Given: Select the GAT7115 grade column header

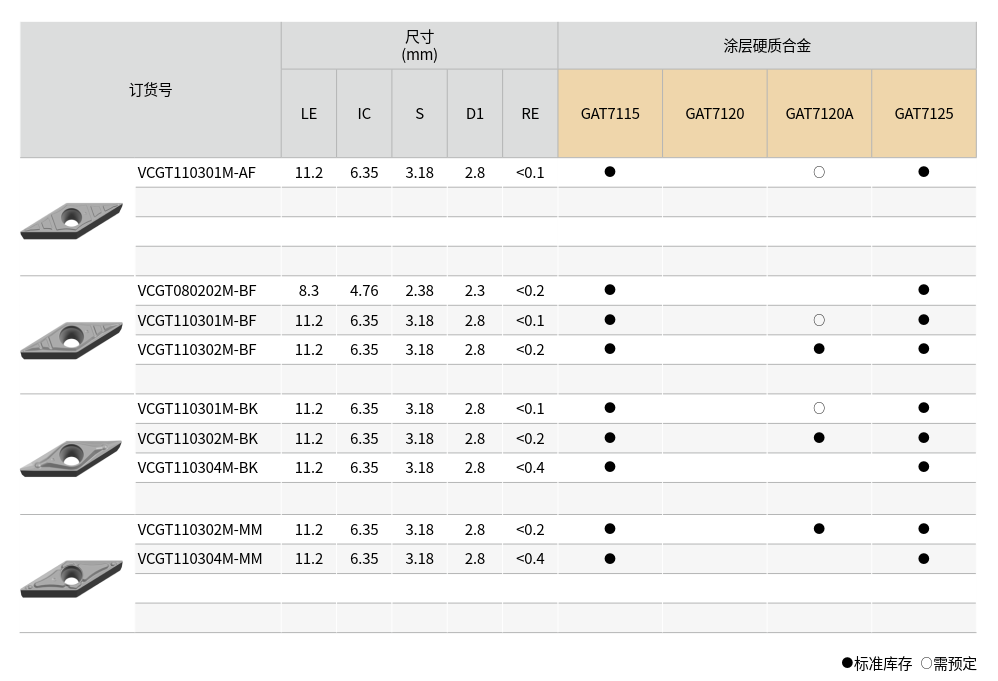Looking at the screenshot, I should point(610,114).
